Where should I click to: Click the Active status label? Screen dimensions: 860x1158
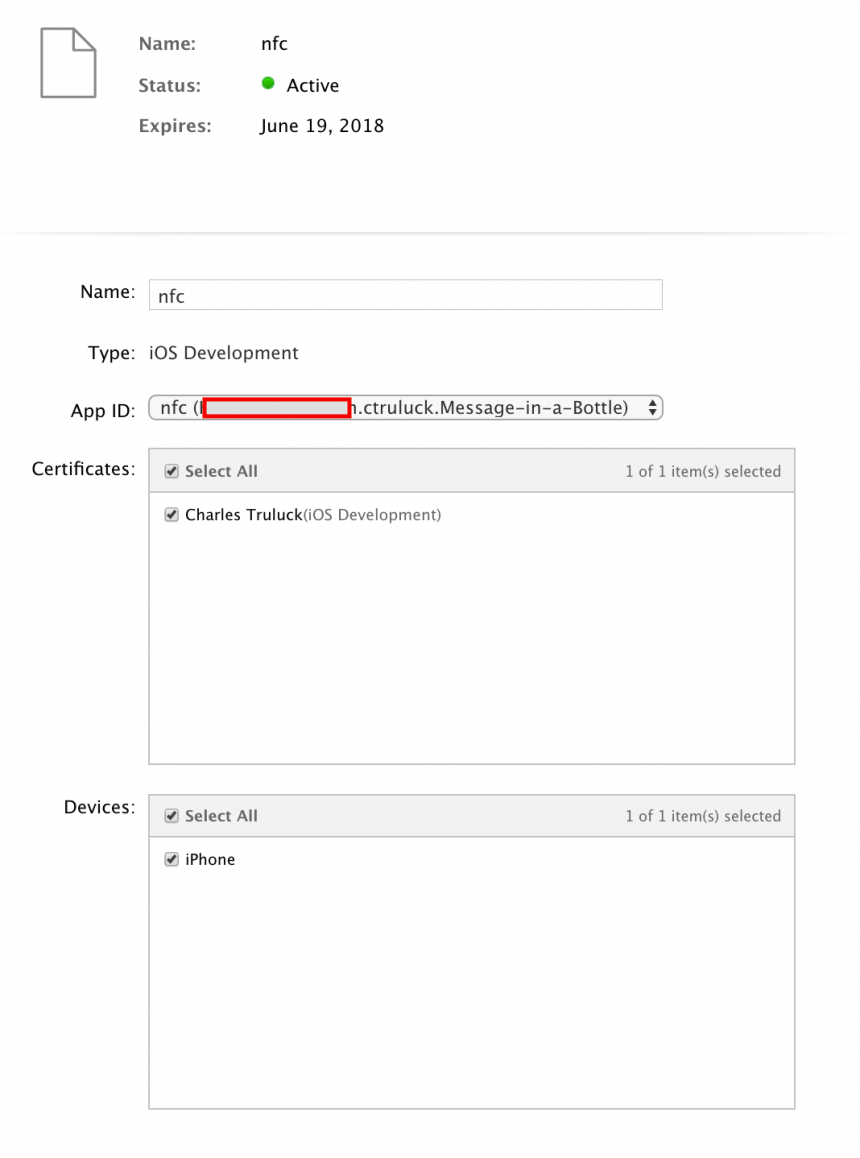(314, 85)
